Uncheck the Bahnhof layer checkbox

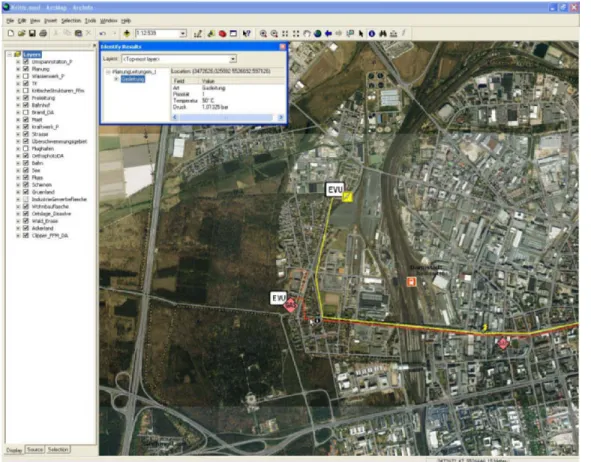[26, 105]
